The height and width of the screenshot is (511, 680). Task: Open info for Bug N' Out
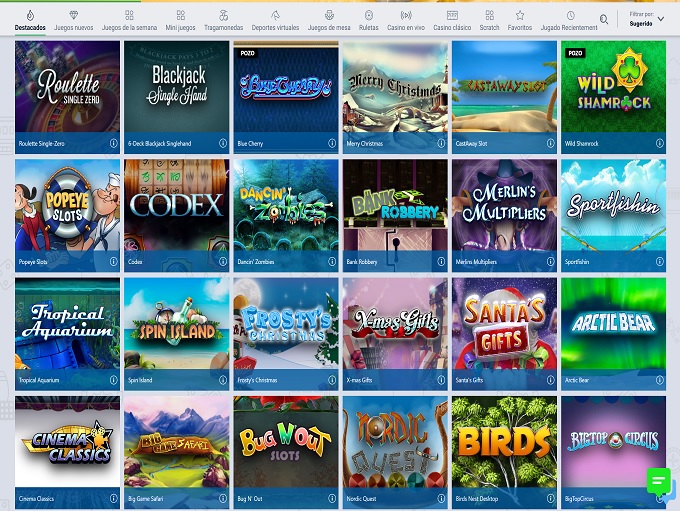(332, 498)
